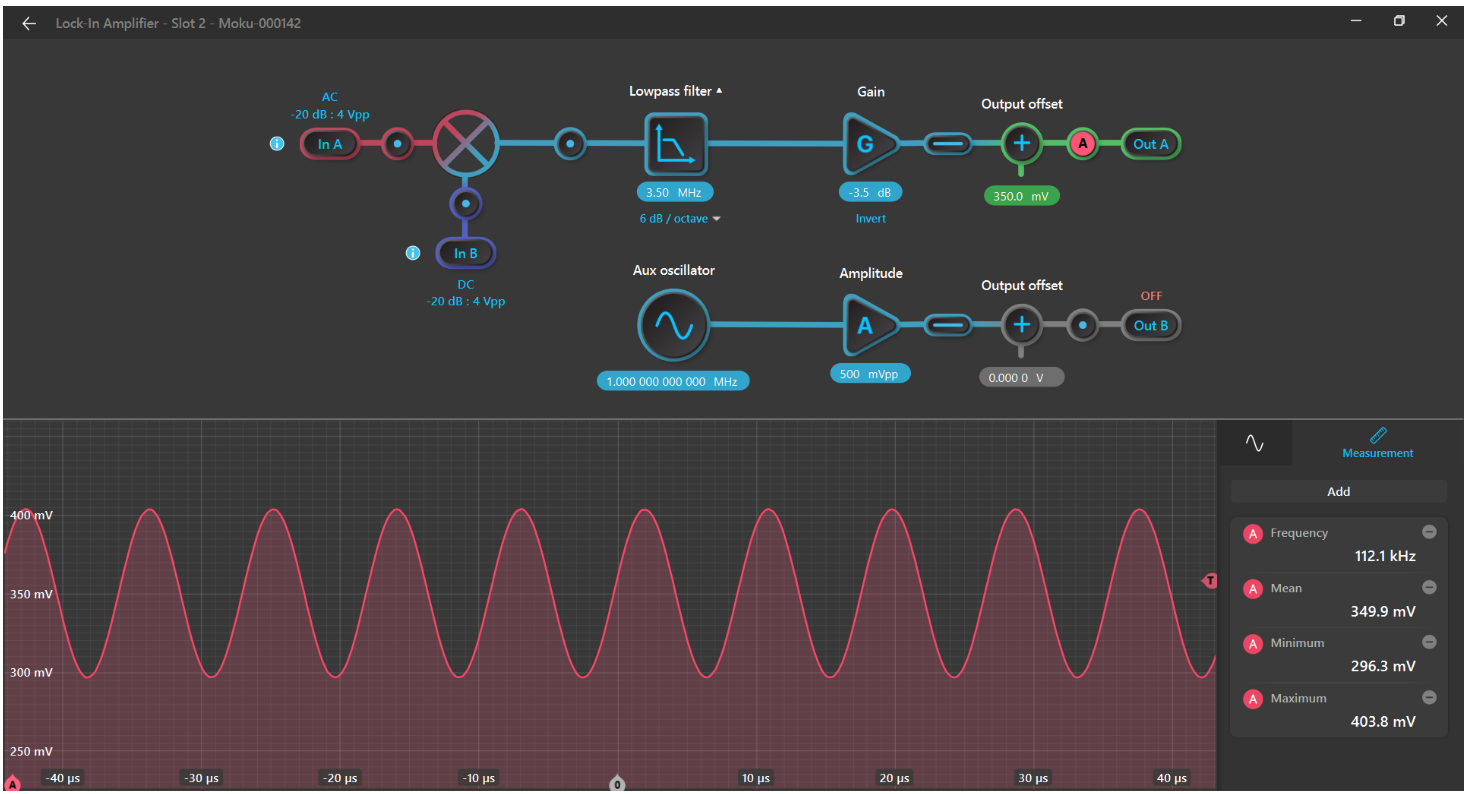This screenshot has width=1468, height=794.
Task: Click the info icon next to In A
Action: tap(277, 143)
